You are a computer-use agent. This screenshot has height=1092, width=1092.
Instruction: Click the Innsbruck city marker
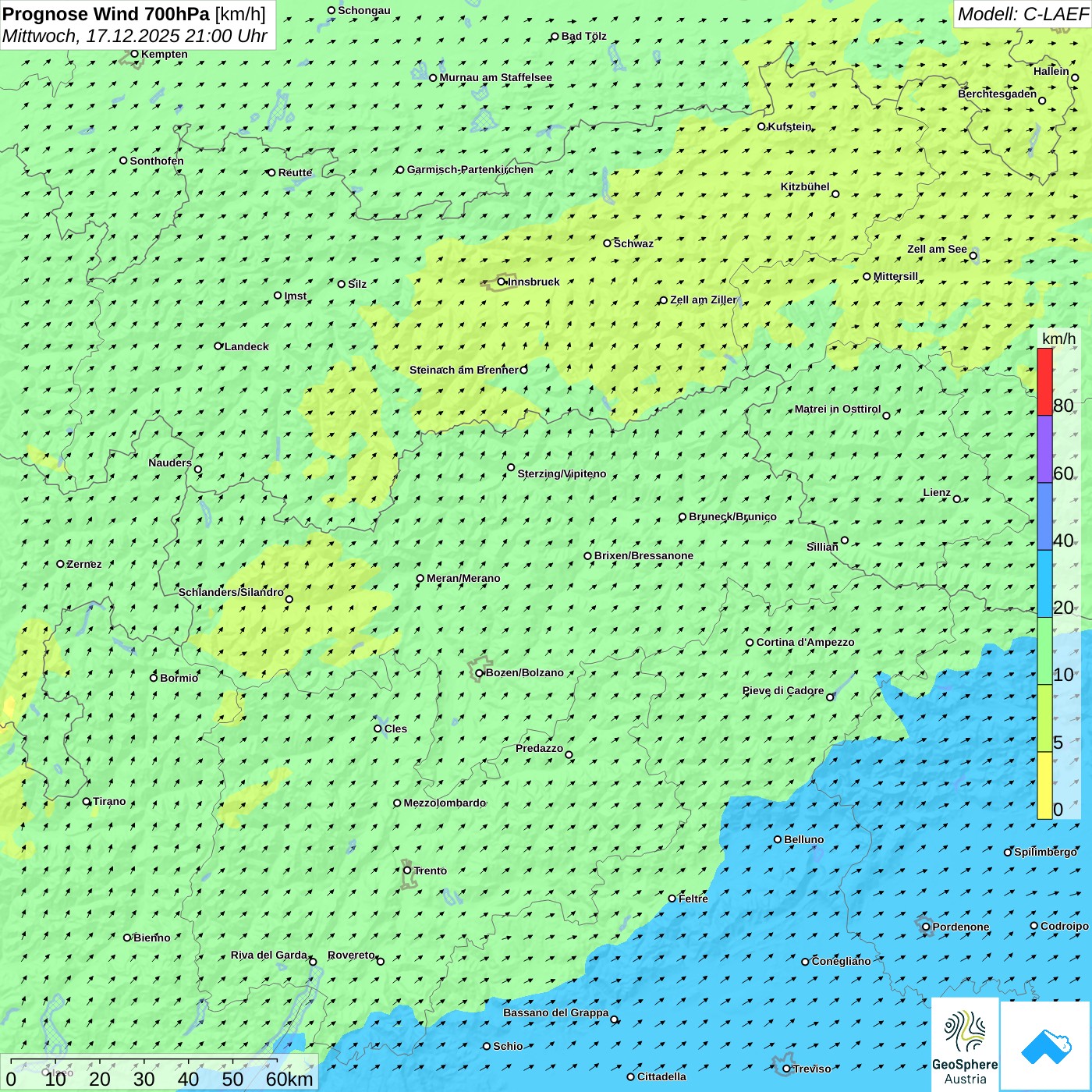click(x=502, y=282)
